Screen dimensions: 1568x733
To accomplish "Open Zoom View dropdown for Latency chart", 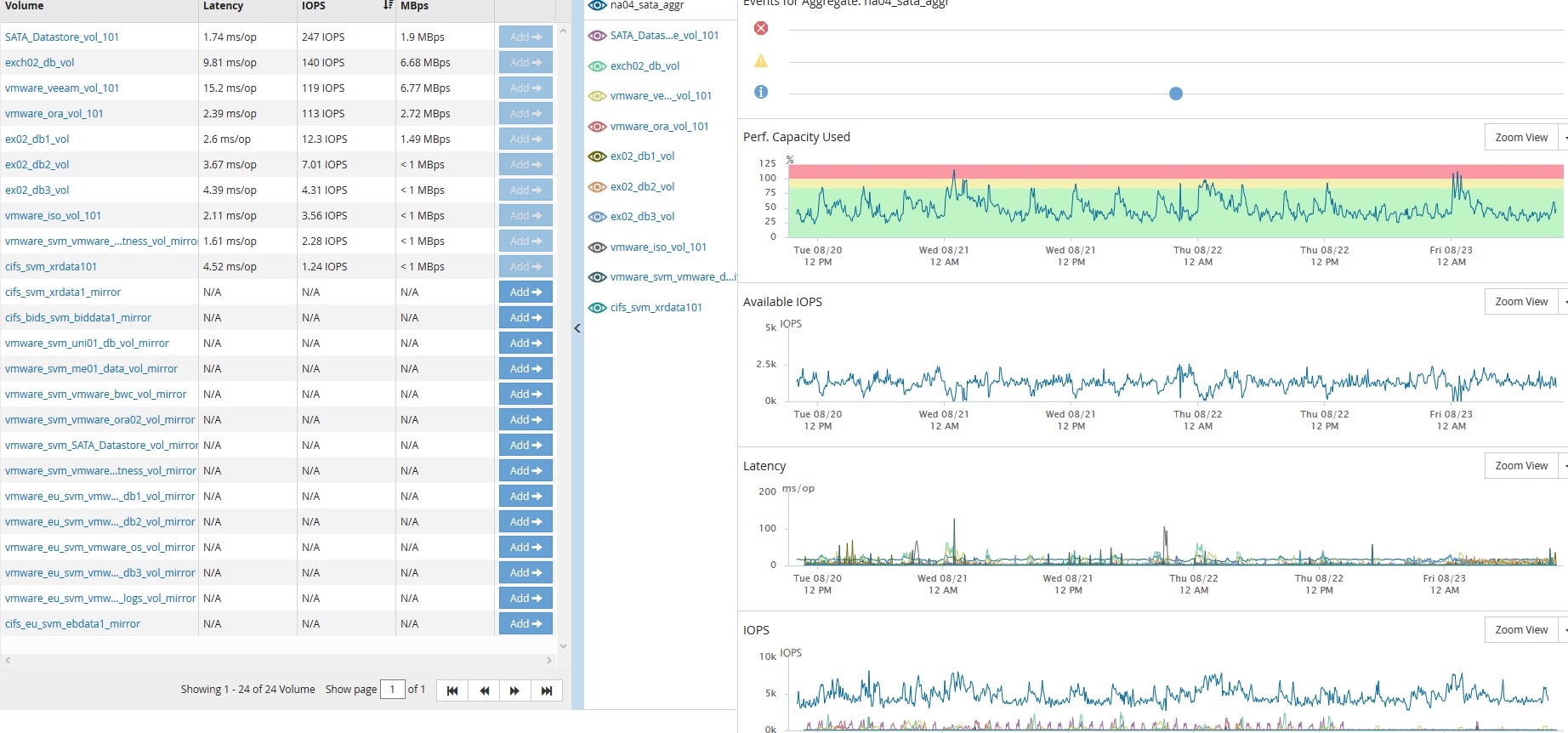I will (x=1564, y=466).
